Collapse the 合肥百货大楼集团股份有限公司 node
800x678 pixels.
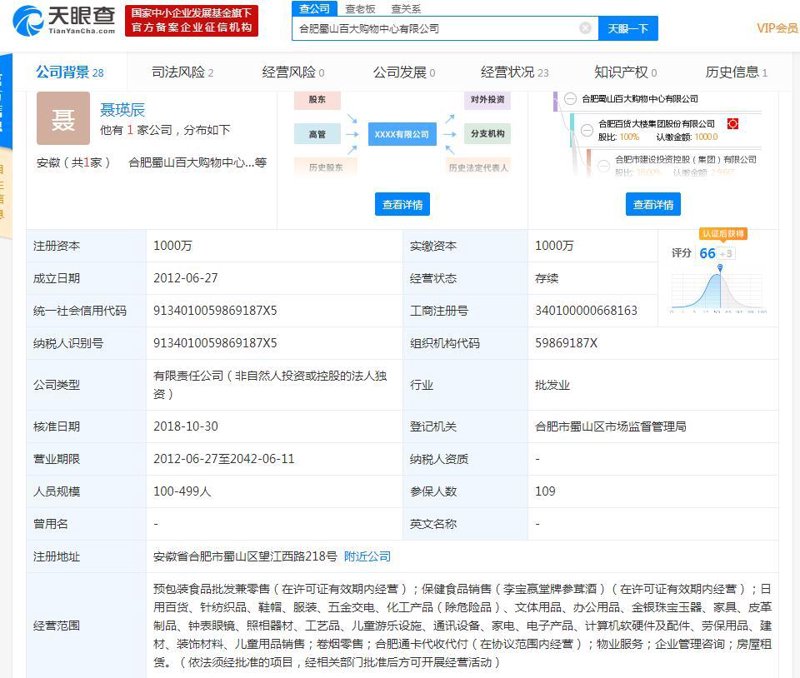click(587, 130)
